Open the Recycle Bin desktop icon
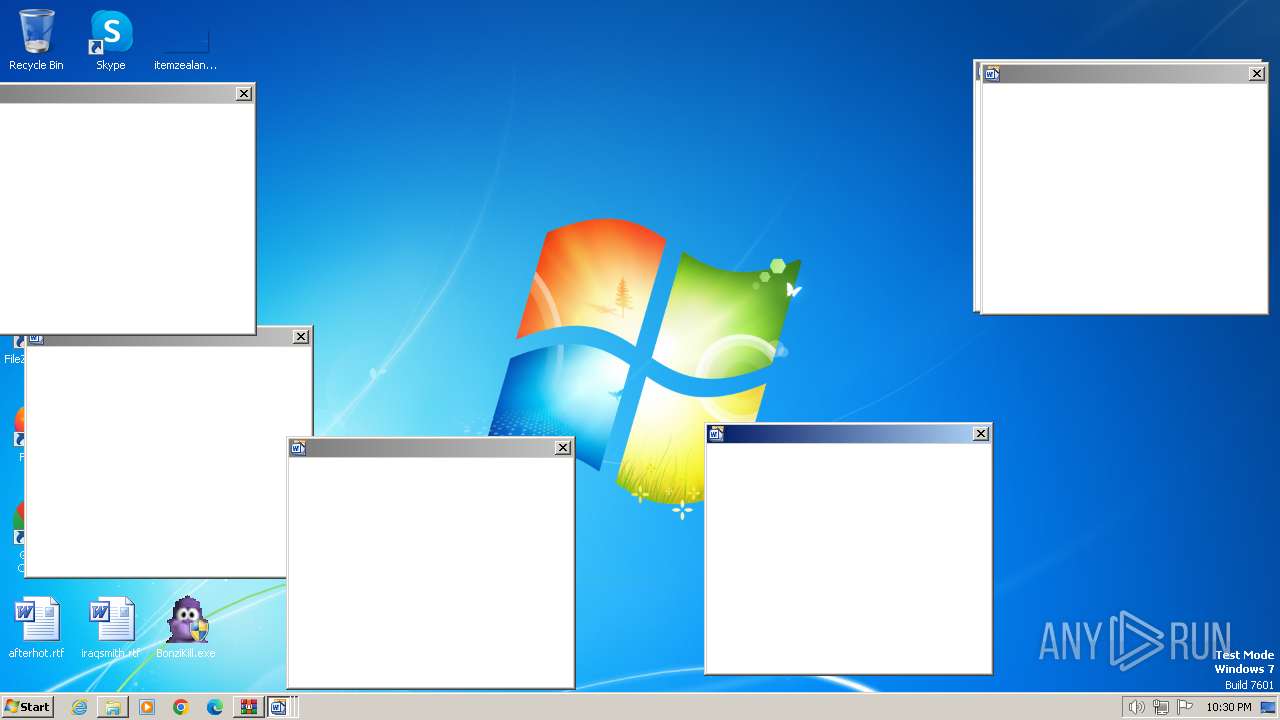The width and height of the screenshot is (1280, 720). 36,40
